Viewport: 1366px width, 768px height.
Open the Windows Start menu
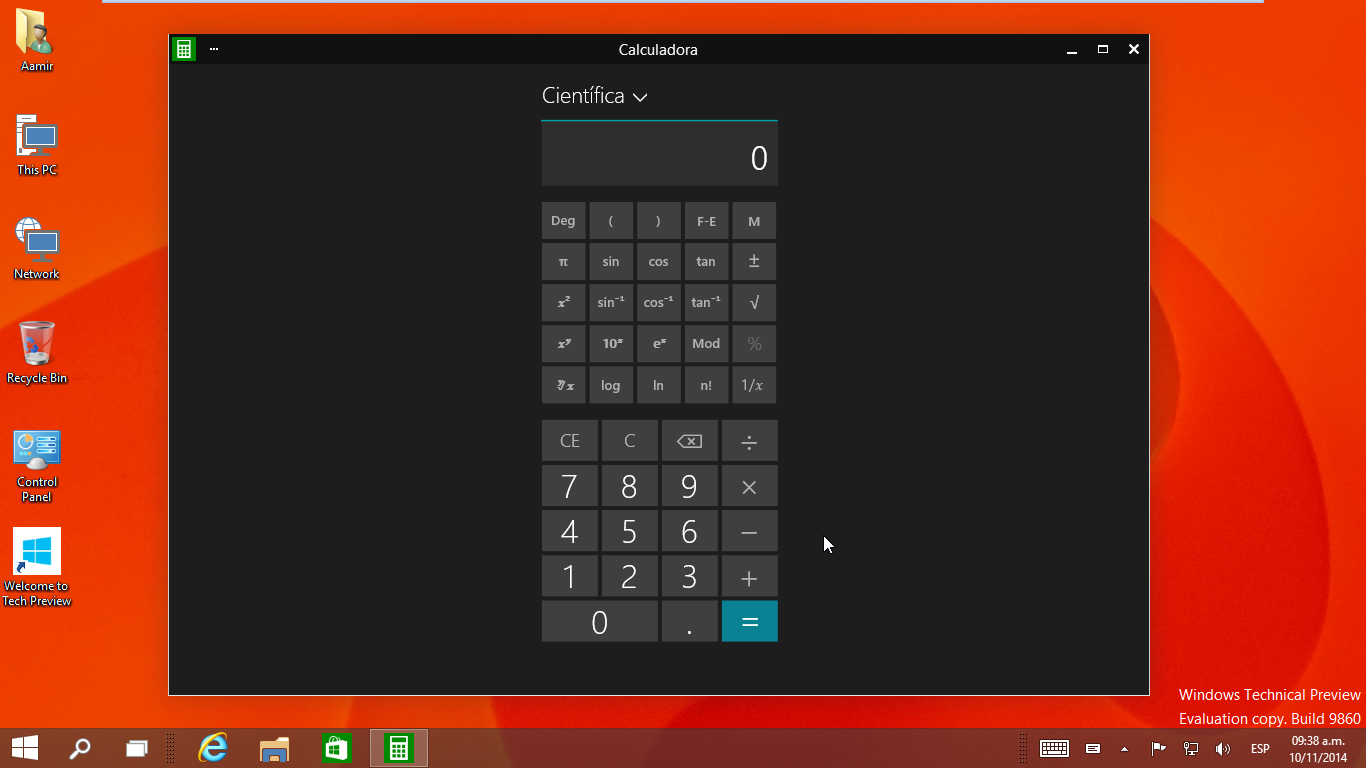point(25,748)
